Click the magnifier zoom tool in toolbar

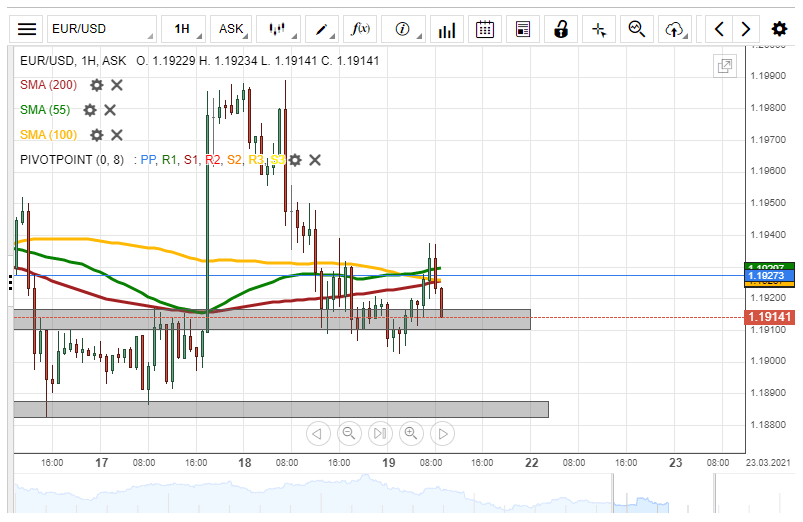coord(636,29)
